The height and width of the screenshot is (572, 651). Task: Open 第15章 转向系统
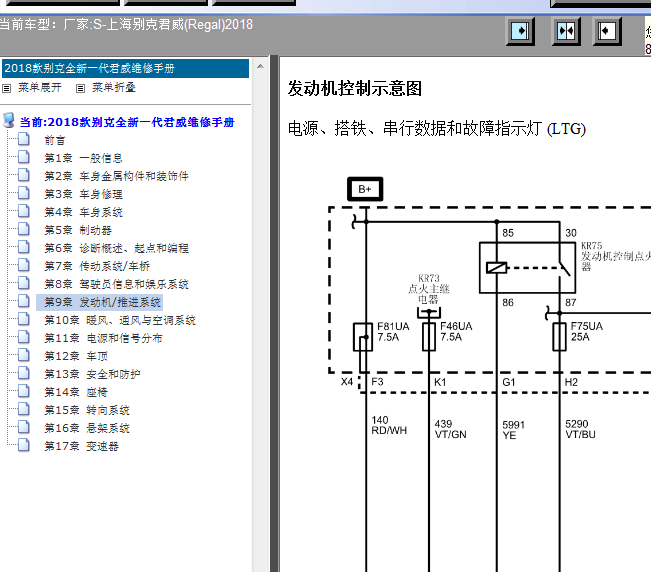point(87,410)
